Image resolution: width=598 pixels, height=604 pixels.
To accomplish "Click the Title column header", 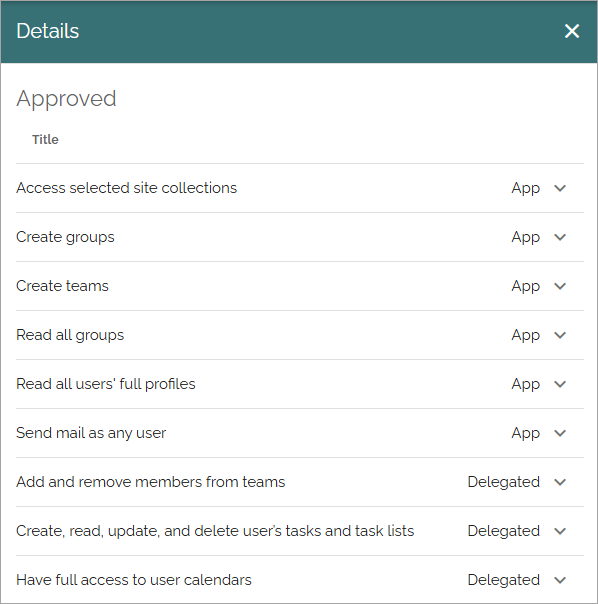I will (45, 139).
